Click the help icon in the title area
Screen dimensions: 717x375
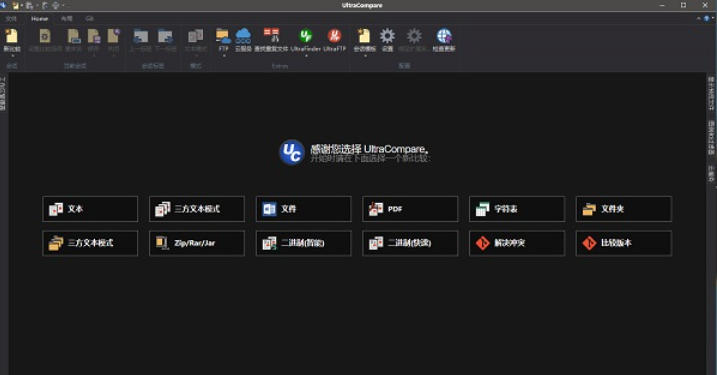[x=707, y=18]
